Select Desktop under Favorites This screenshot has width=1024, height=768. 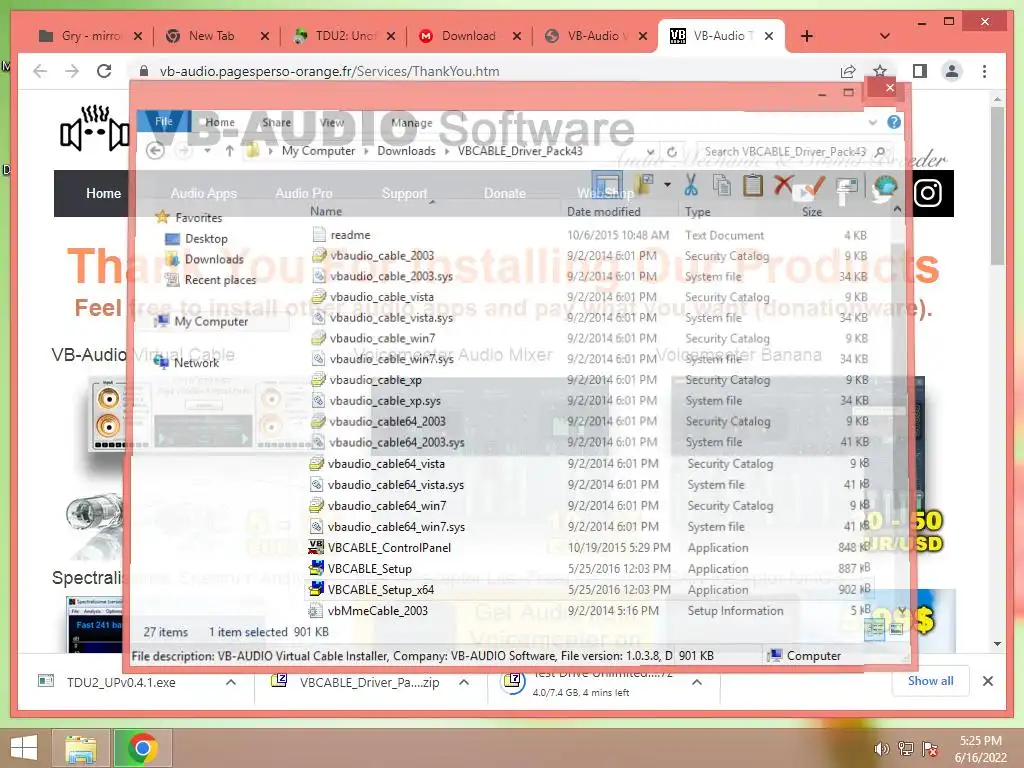206,239
